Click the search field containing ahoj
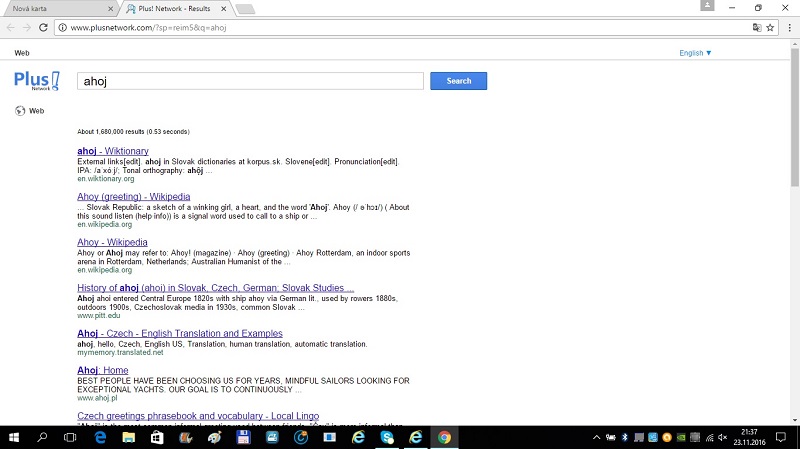 tap(250, 81)
